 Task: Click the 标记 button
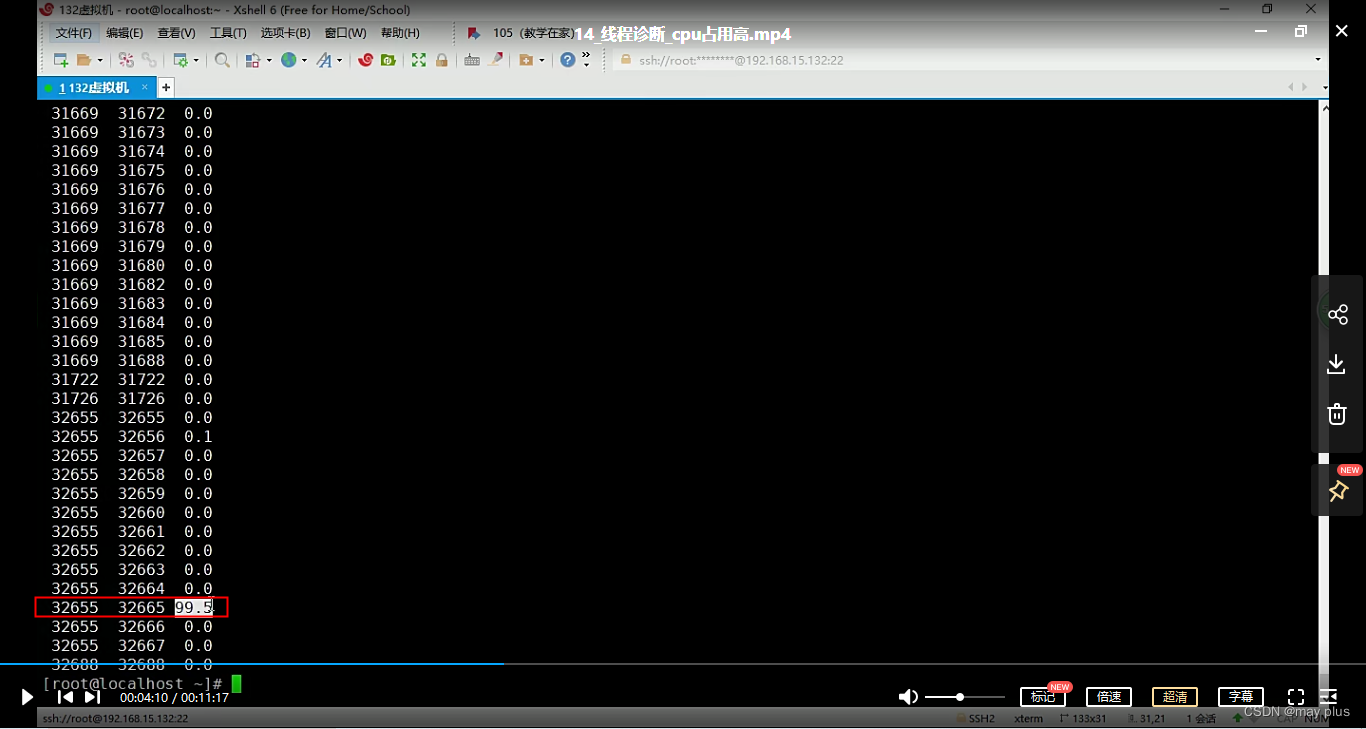[1042, 697]
